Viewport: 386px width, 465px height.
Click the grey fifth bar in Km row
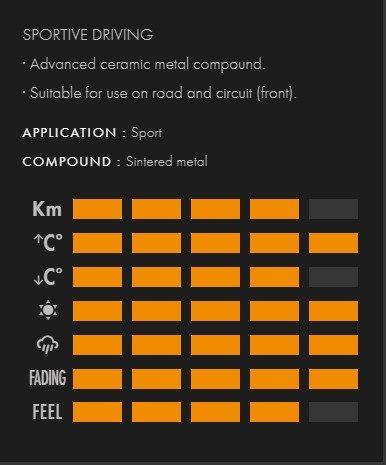333,209
